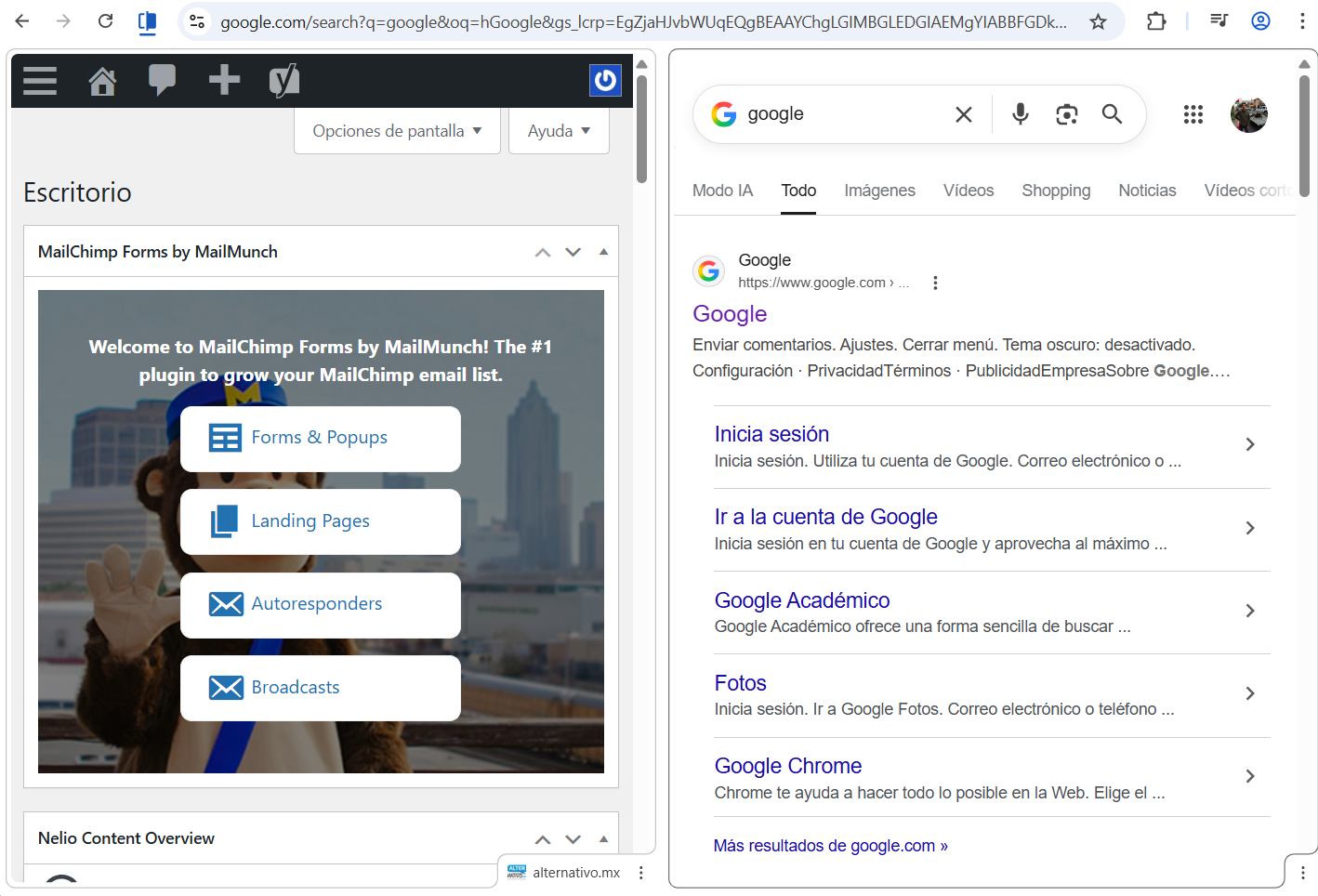
Task: Switch to the Shopping tab
Action: (x=1056, y=191)
